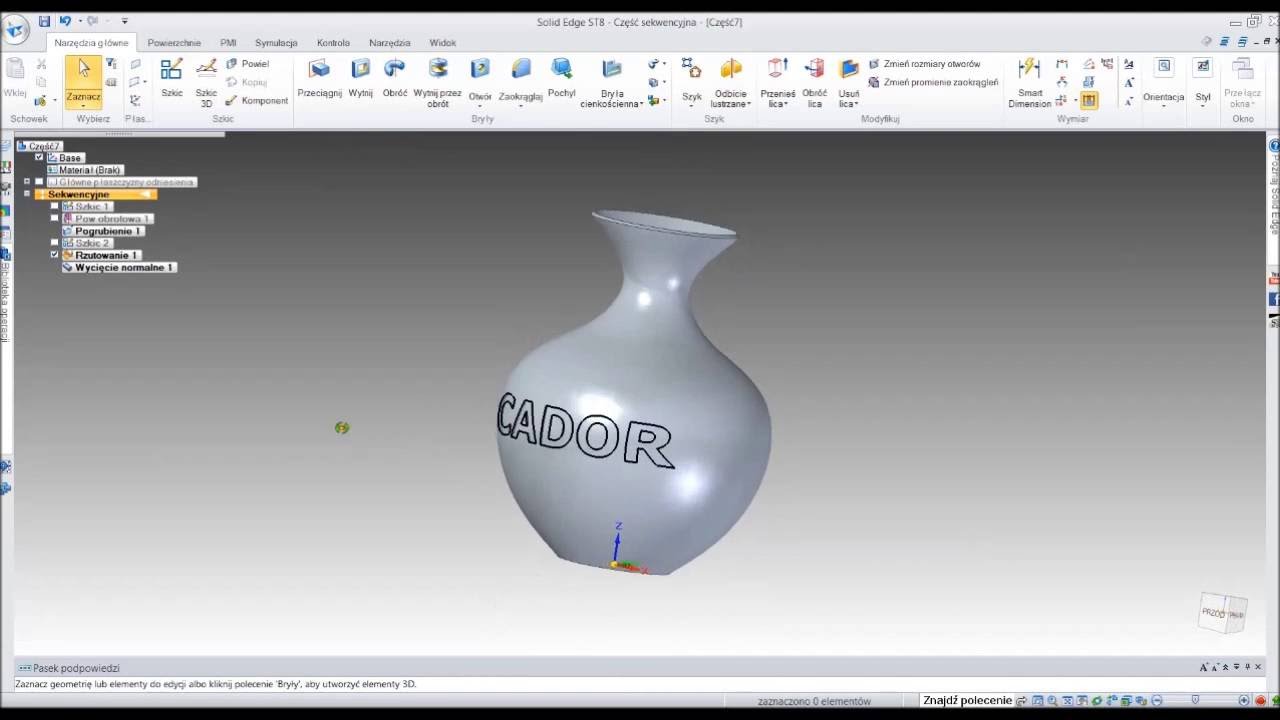The image size is (1280, 720).
Task: Open the Narzędzia ribbon tab
Action: tap(389, 43)
